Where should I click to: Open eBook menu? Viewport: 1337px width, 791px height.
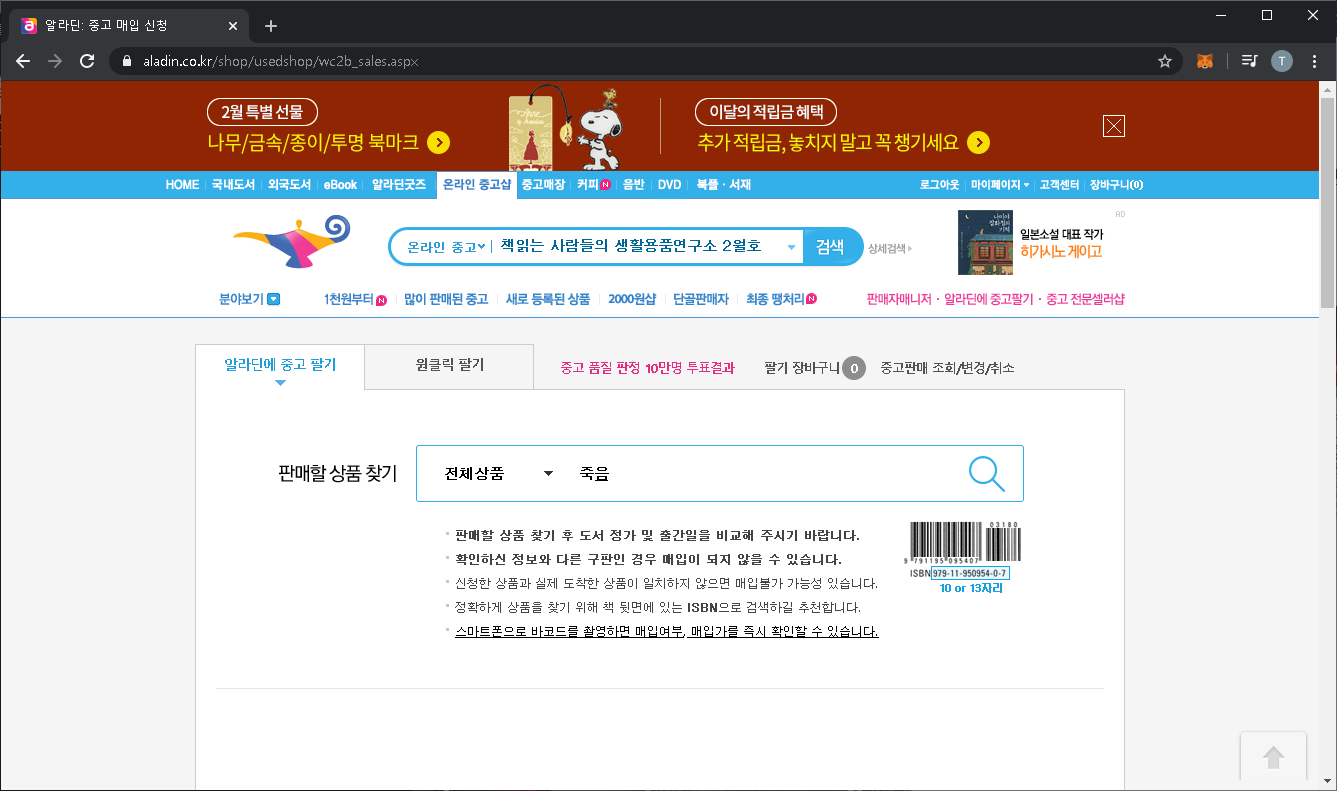click(340, 185)
